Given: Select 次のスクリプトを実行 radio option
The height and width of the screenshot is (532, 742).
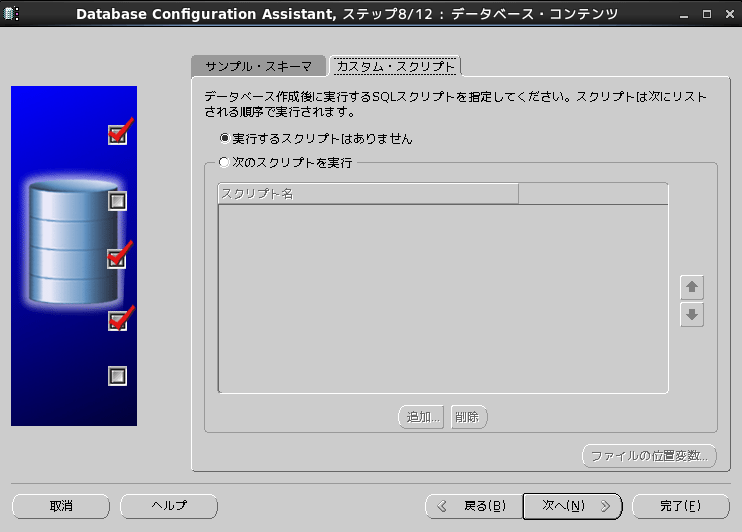Looking at the screenshot, I should tap(225, 162).
